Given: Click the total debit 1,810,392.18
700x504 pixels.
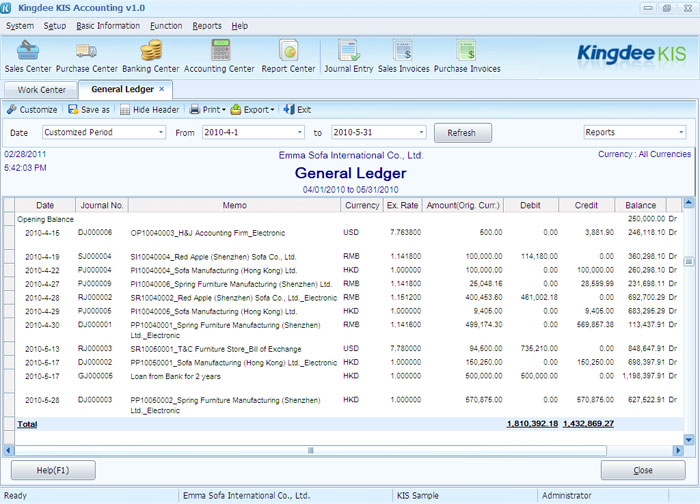Looking at the screenshot, I should click(532, 424).
